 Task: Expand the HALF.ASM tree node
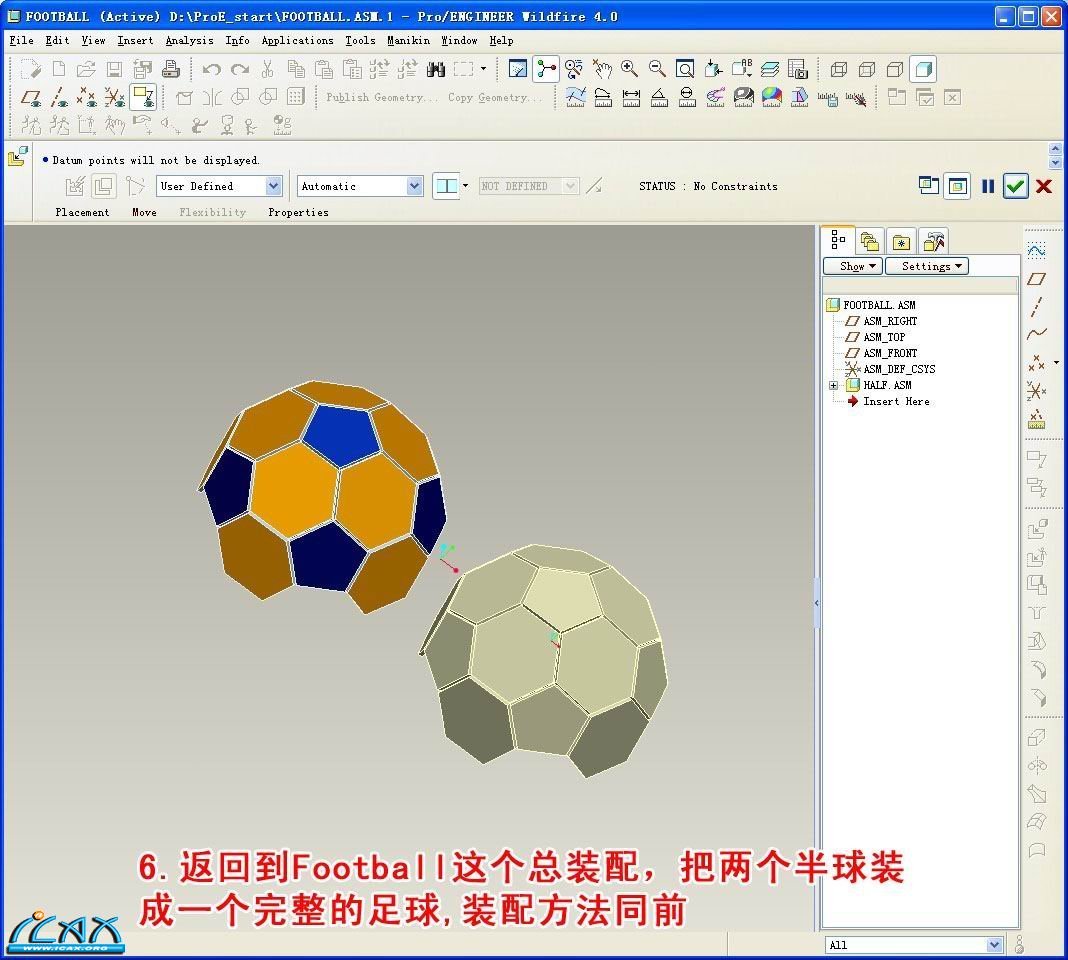[x=833, y=386]
